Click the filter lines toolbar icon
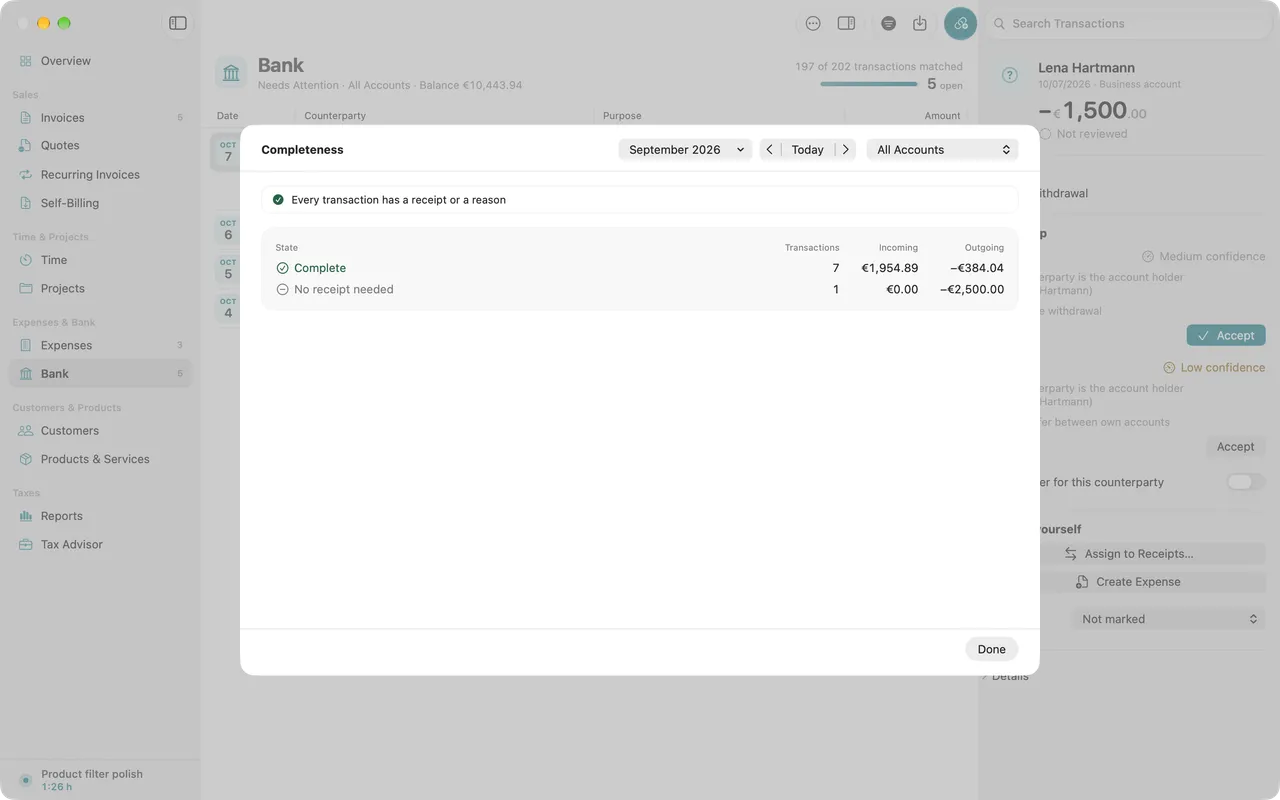Viewport: 1280px width, 800px height. tap(888, 23)
